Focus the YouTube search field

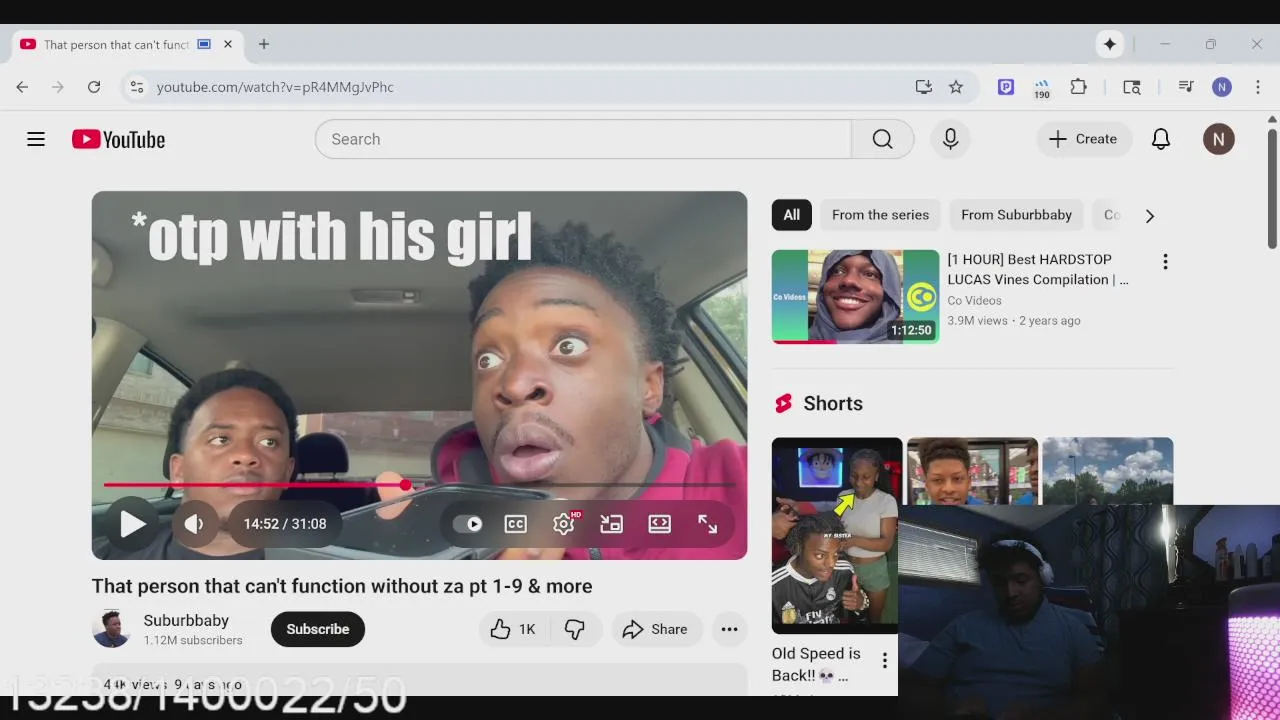tap(583, 139)
